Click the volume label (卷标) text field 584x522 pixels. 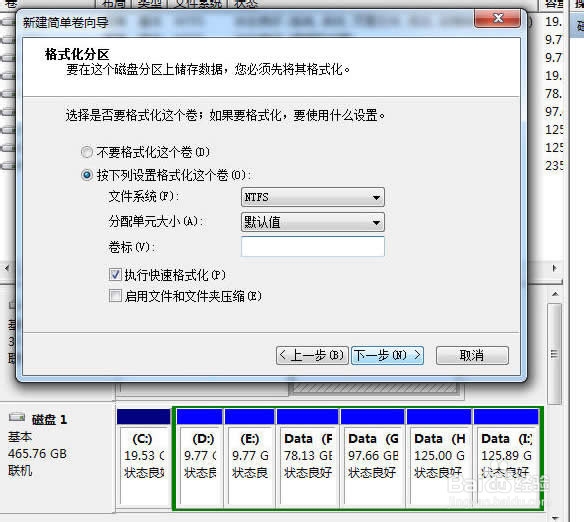312,246
